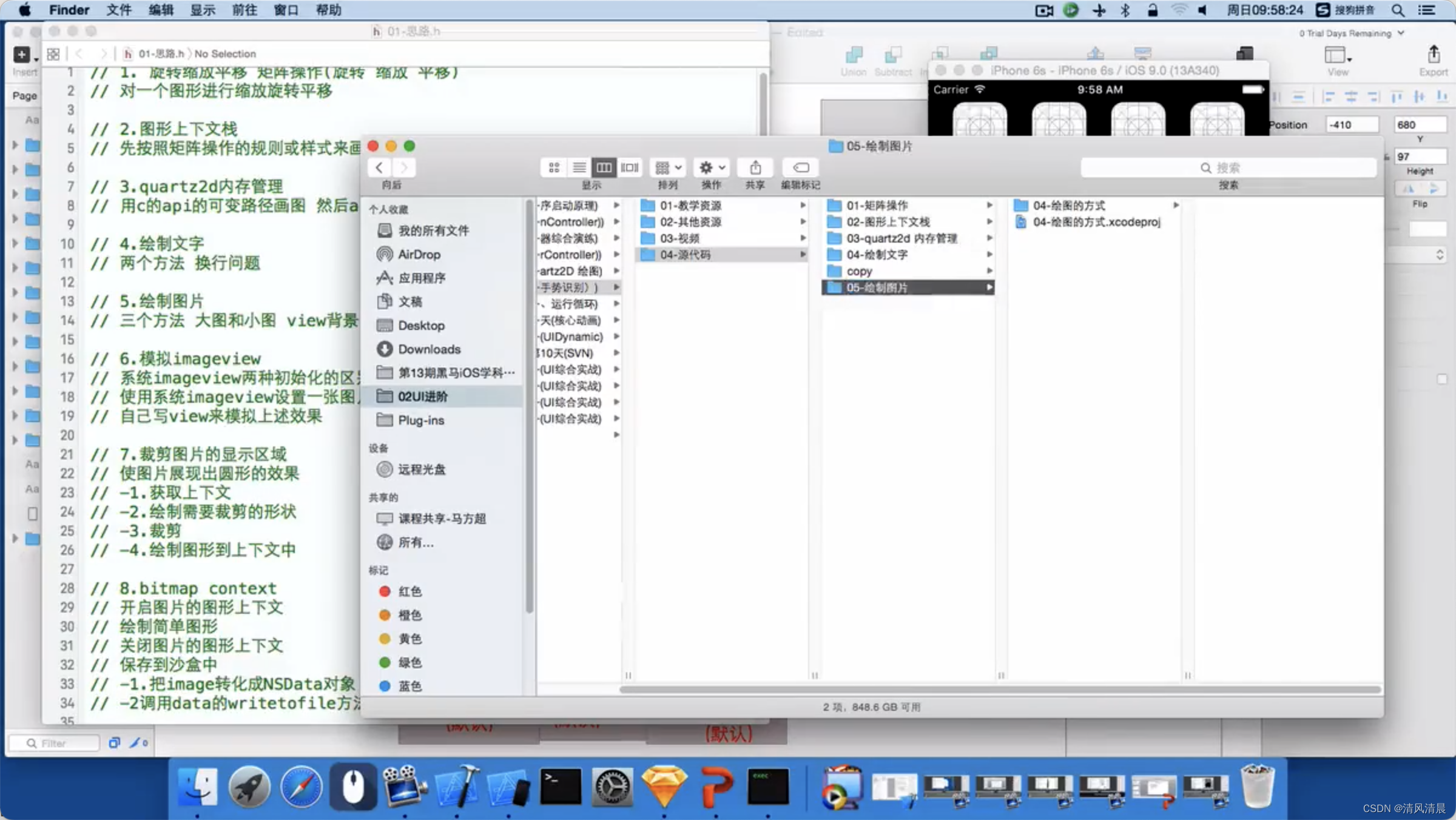The height and width of the screenshot is (820, 1456).
Task: Expand 0 Trial Days Remaining dropdown
Action: [x=1352, y=33]
